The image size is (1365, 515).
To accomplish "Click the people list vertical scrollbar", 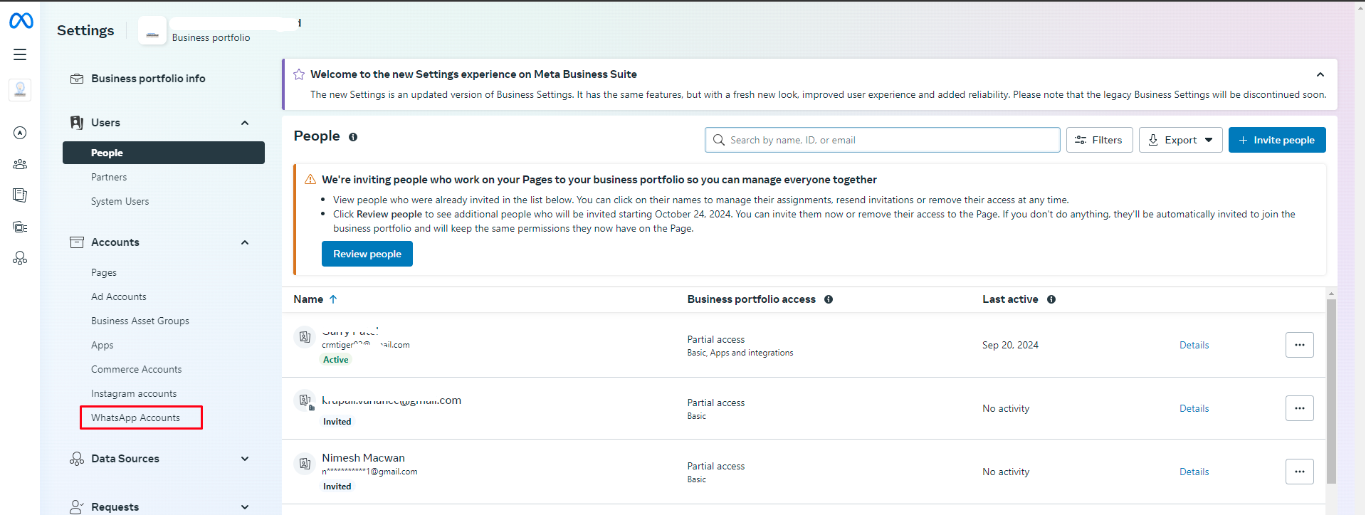I will (1332, 390).
